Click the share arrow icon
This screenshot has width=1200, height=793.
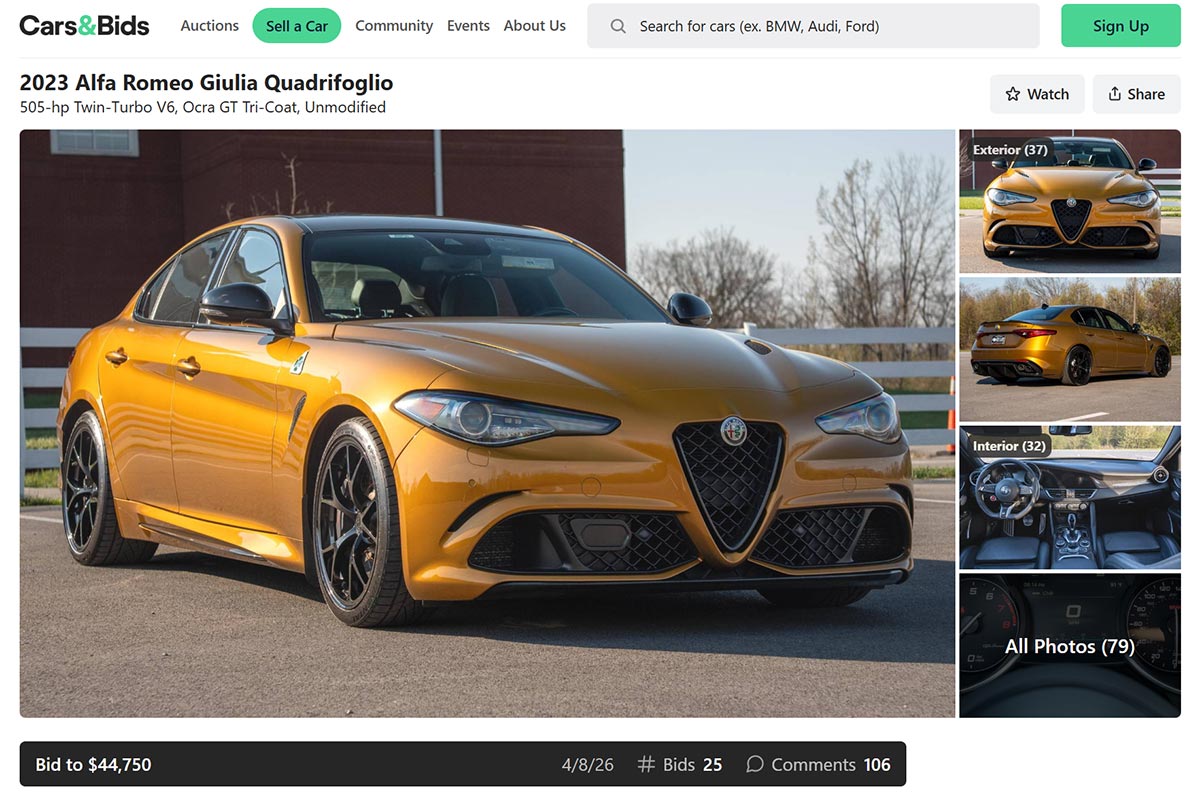[1114, 94]
